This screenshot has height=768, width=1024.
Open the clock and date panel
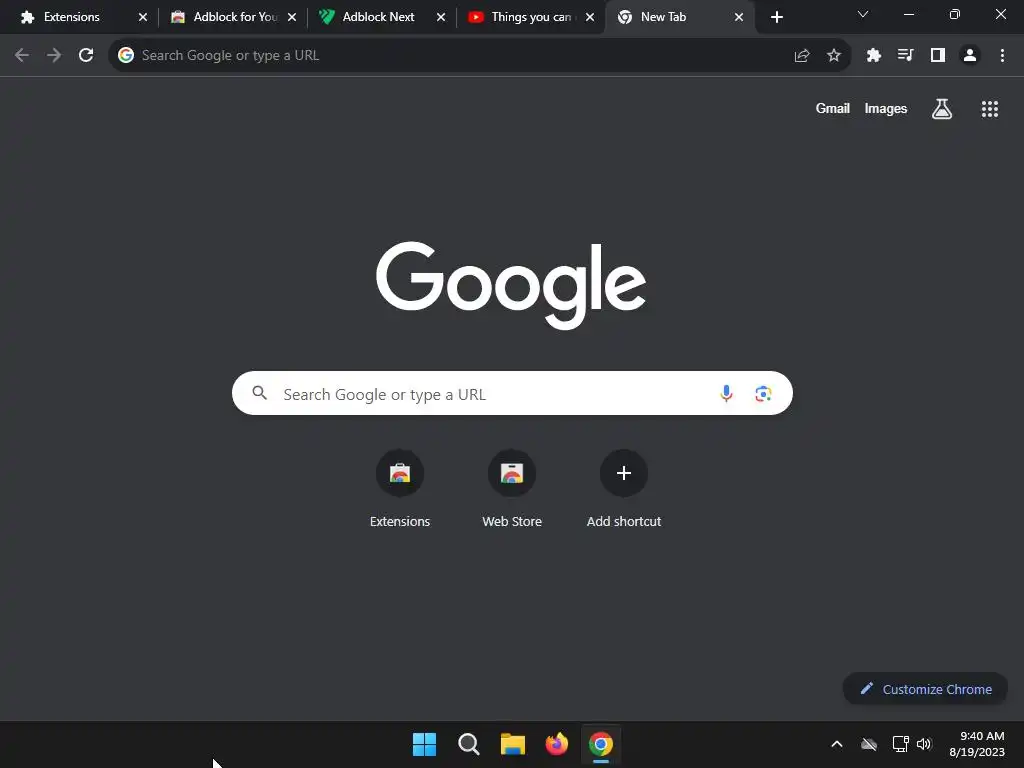977,744
